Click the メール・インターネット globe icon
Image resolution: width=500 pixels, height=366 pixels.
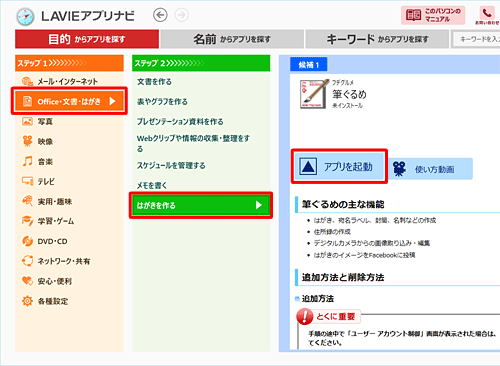27,81
